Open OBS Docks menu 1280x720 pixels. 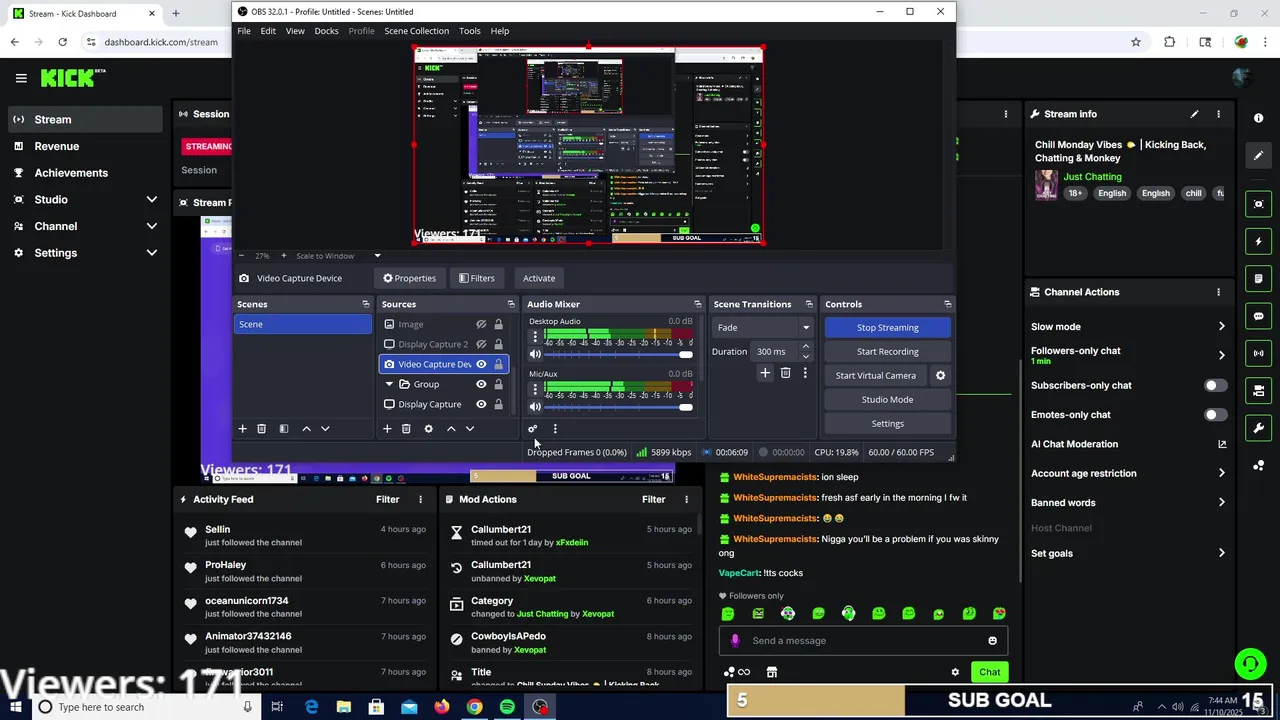(326, 31)
